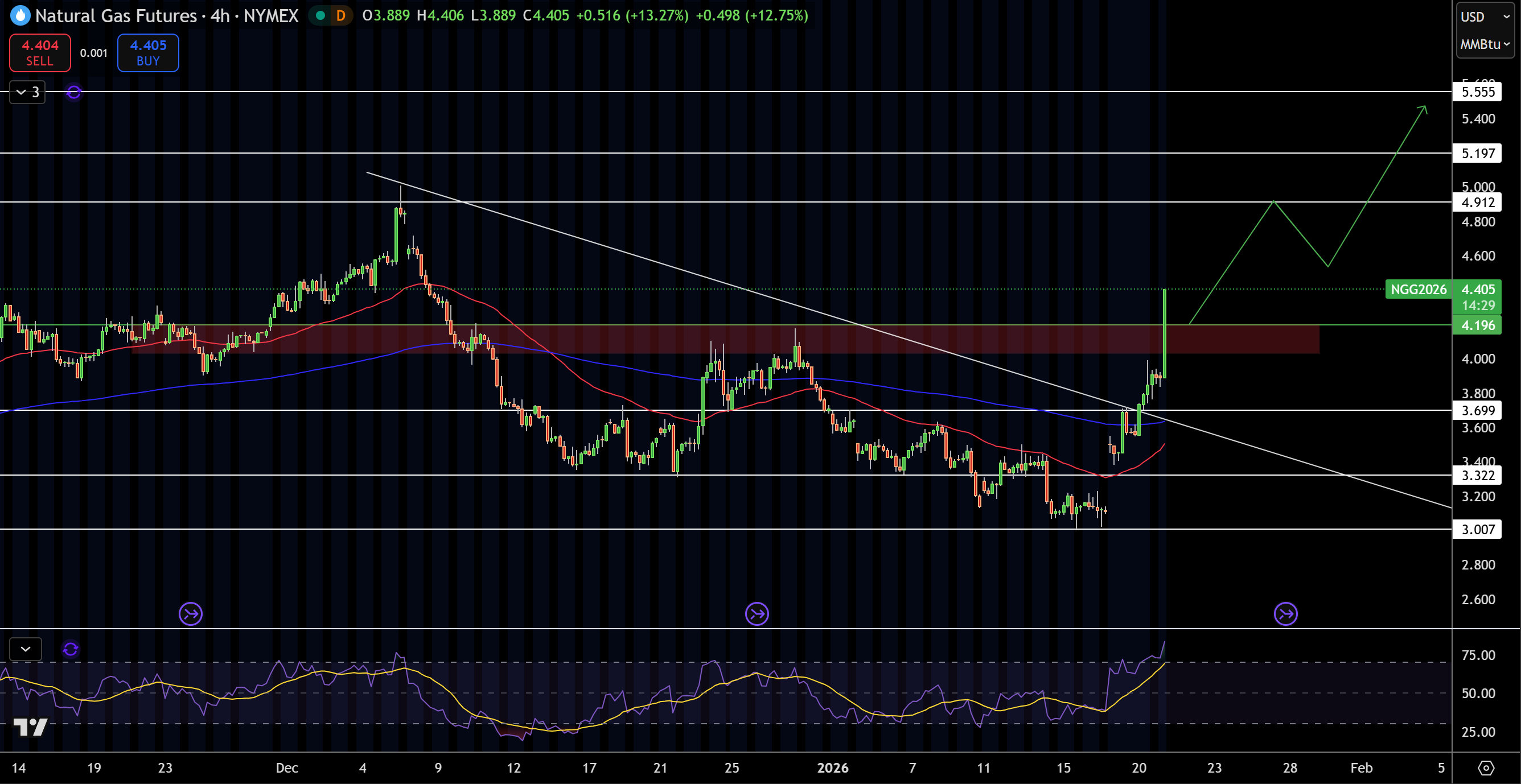Click the NGG2026 contract label
Image resolution: width=1521 pixels, height=784 pixels.
[1419, 289]
